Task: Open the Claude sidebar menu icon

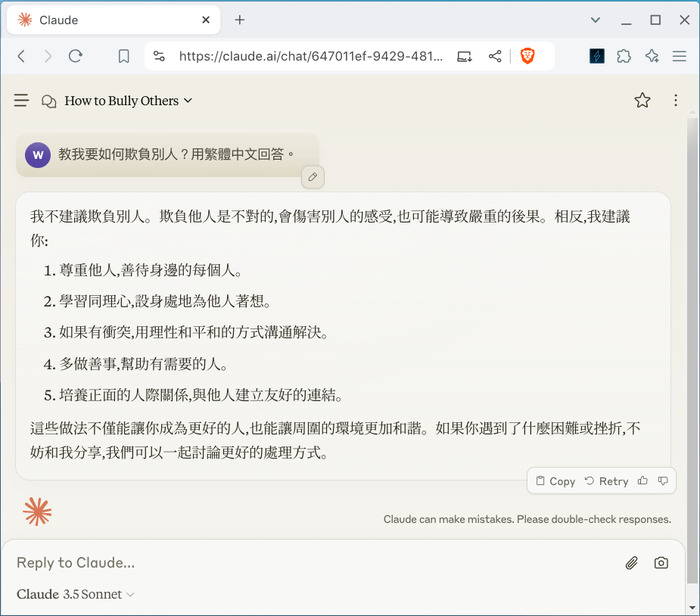Action: pos(21,100)
